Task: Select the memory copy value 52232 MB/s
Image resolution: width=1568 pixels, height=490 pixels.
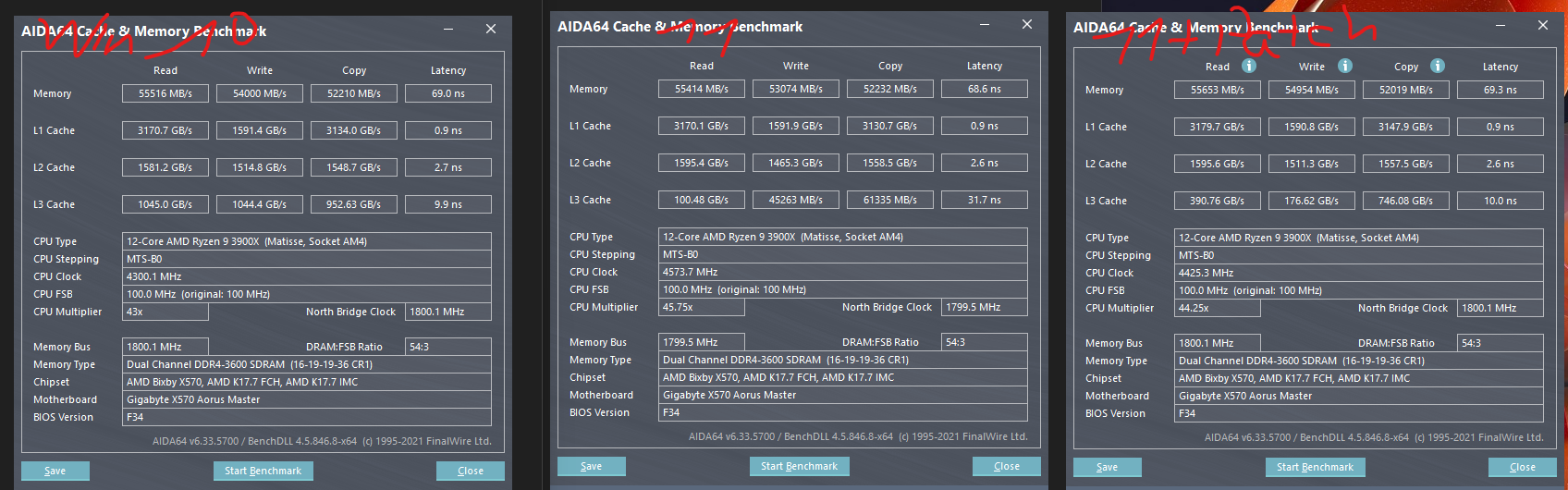Action: [x=890, y=89]
